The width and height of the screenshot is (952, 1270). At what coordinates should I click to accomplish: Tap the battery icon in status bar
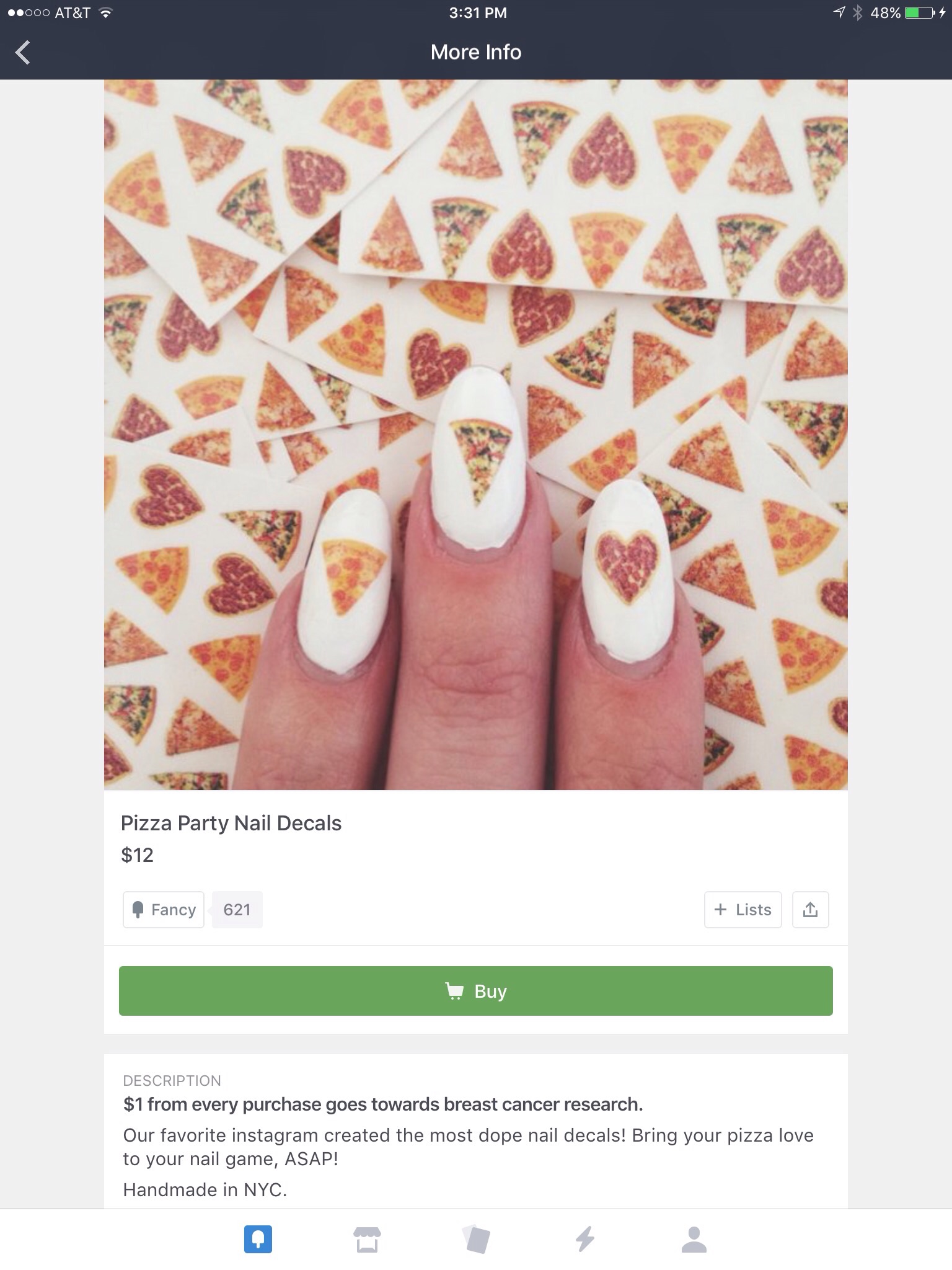920,12
